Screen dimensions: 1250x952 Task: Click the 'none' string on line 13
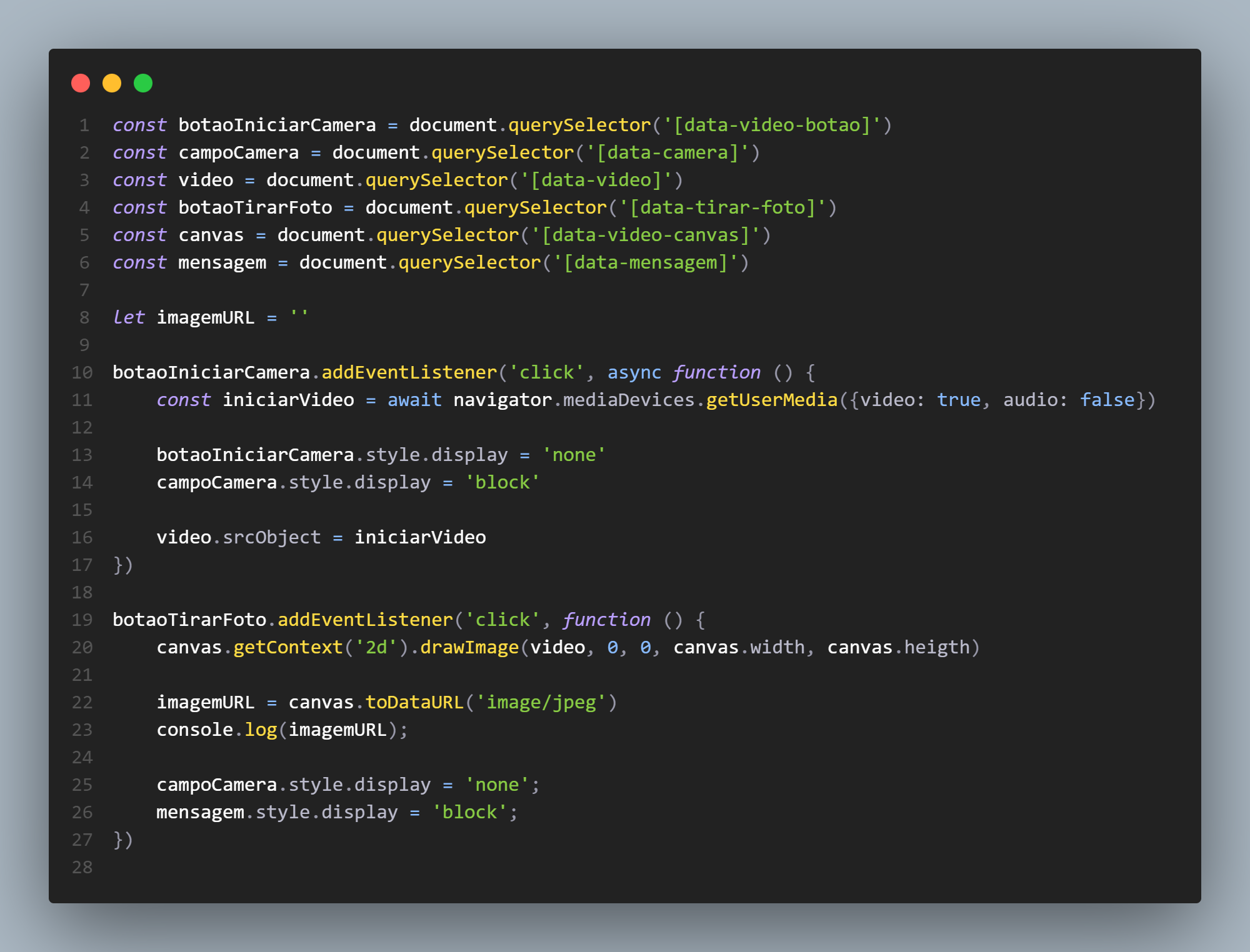click(x=574, y=455)
